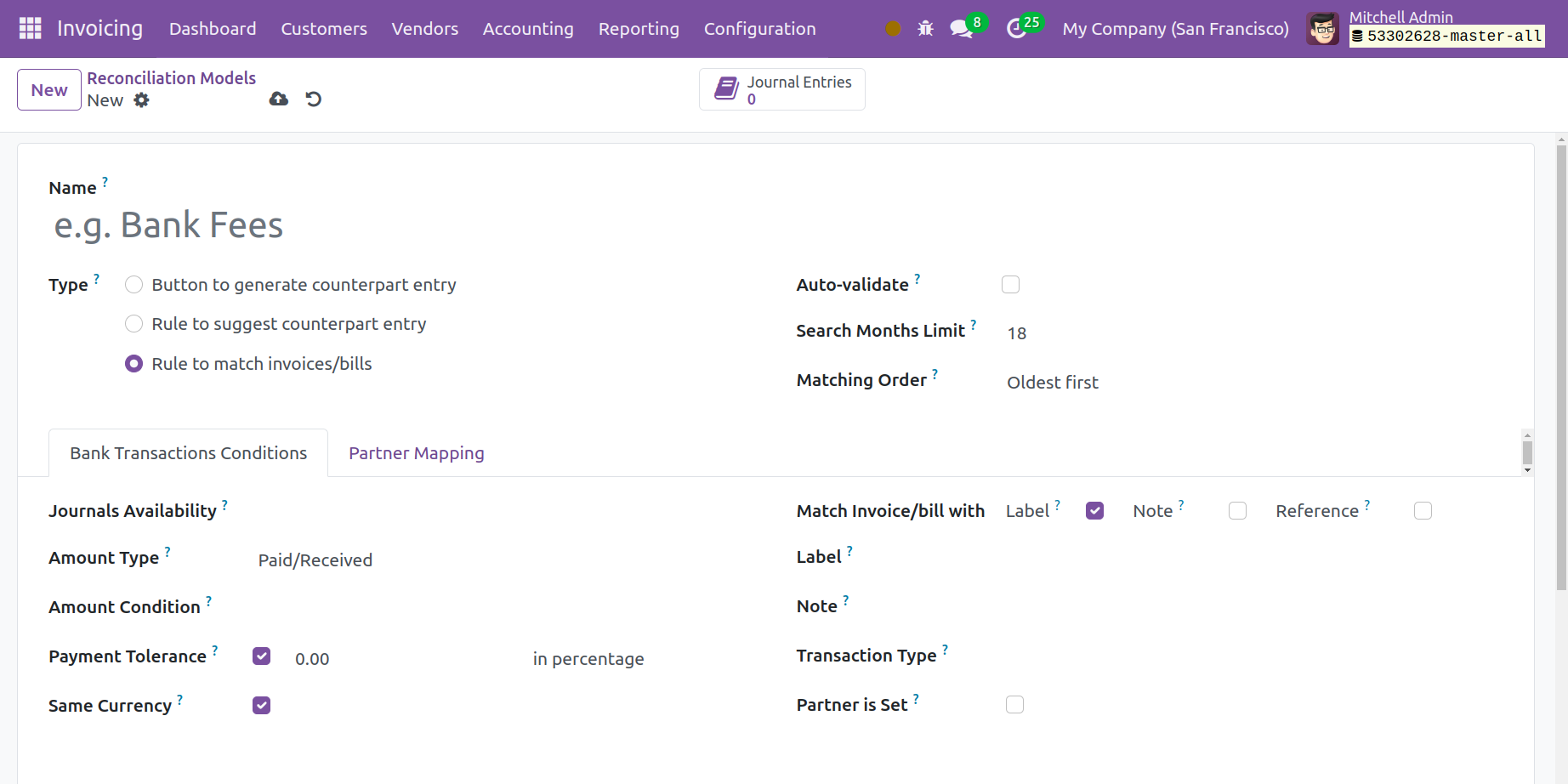Uncheck the Payment Tolerance checkbox
The image size is (1568, 784).
pos(261,656)
